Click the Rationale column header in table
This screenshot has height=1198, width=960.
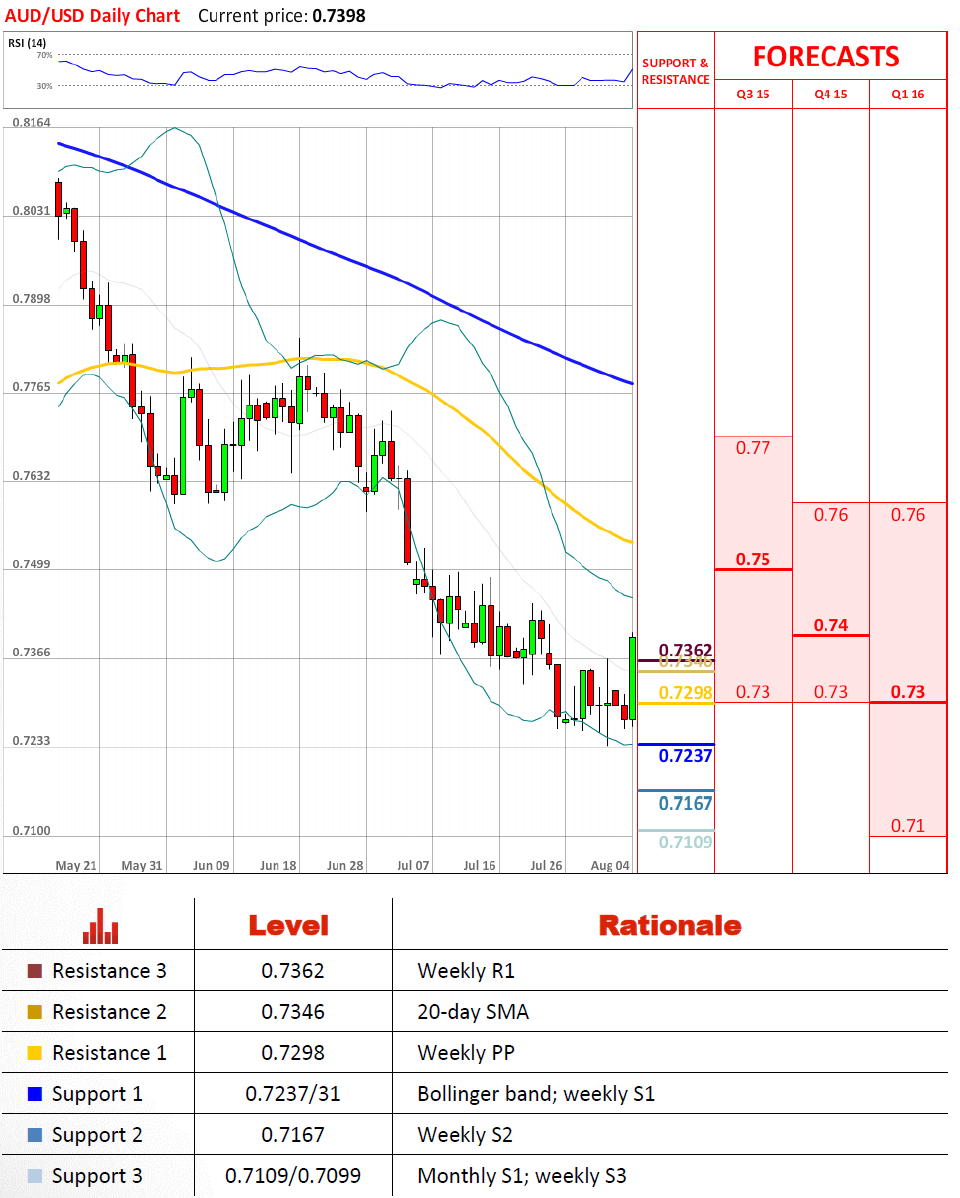point(670,926)
